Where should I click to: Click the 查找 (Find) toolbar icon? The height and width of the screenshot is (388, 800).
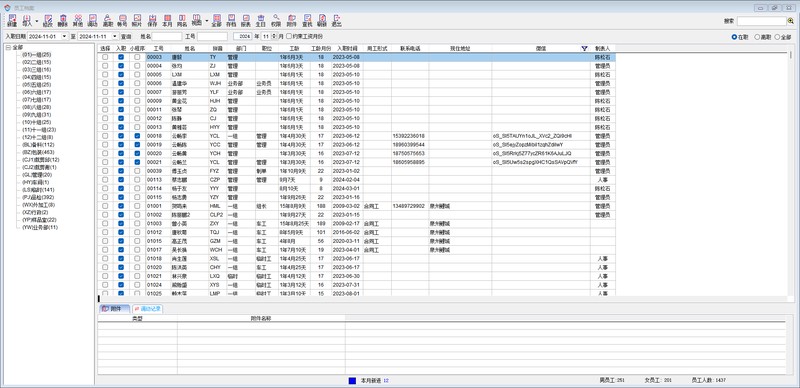(x=307, y=20)
